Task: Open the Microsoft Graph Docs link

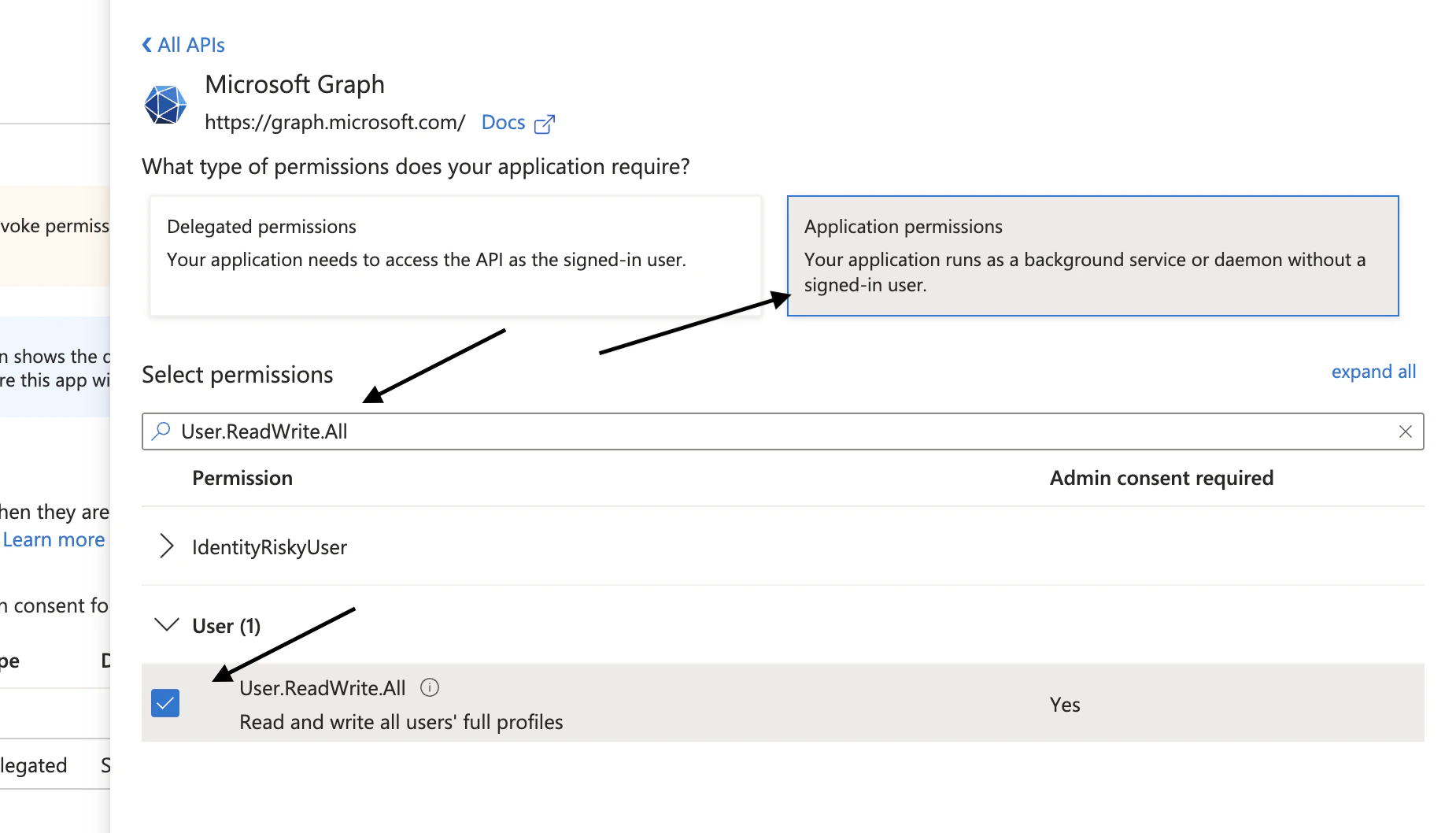Action: tap(503, 123)
